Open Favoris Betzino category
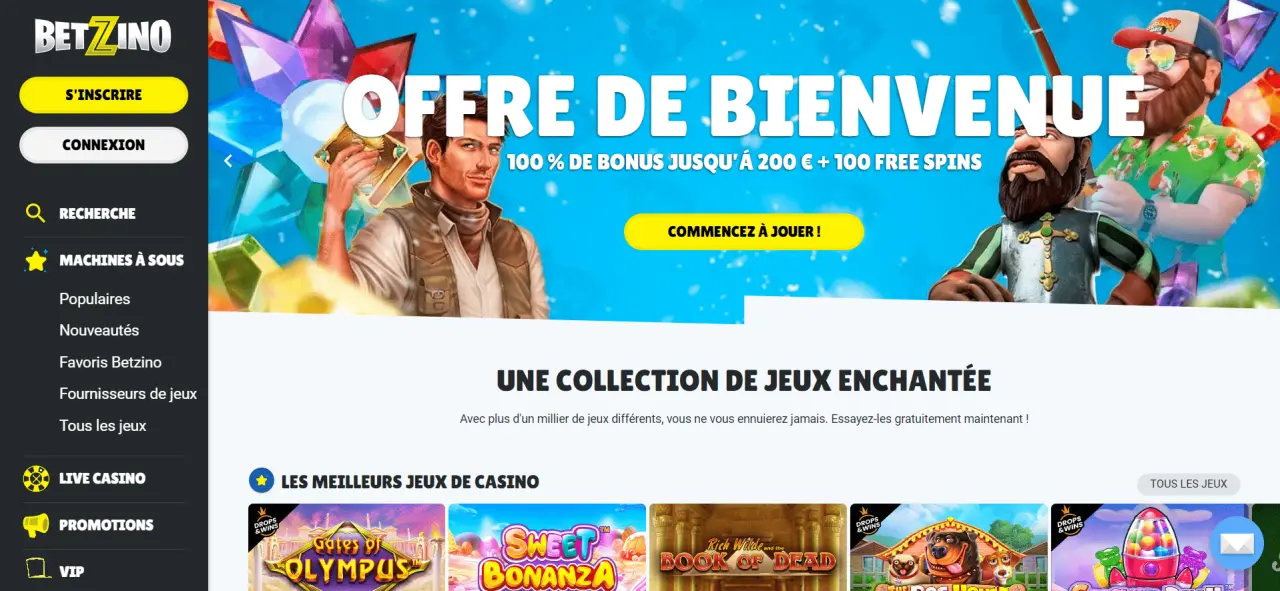Viewport: 1280px width, 591px height. tap(110, 362)
